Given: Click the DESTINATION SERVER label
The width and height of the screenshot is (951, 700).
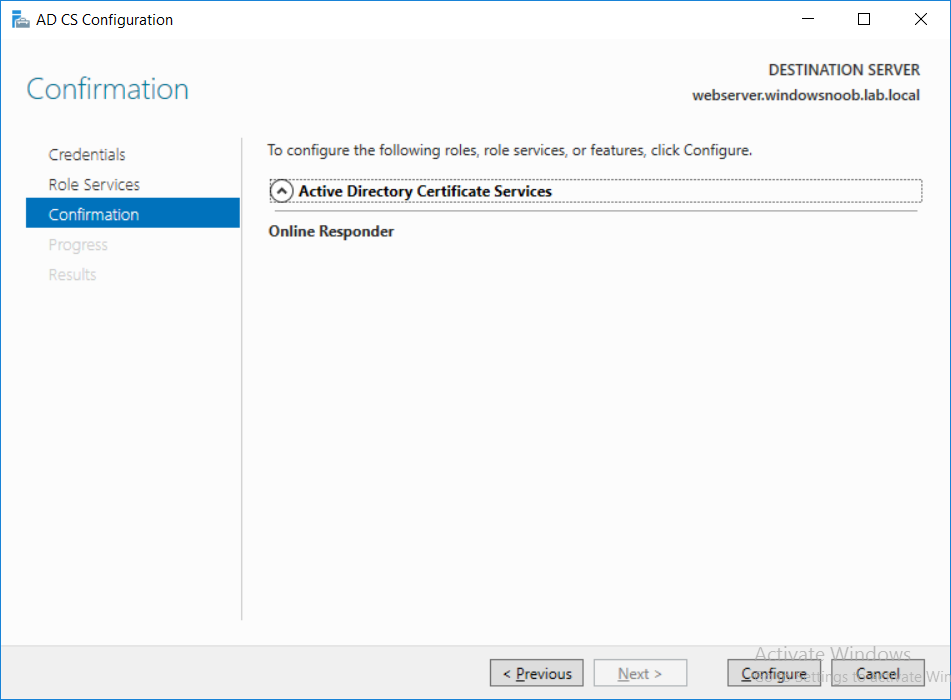Looking at the screenshot, I should pyautogui.click(x=844, y=70).
